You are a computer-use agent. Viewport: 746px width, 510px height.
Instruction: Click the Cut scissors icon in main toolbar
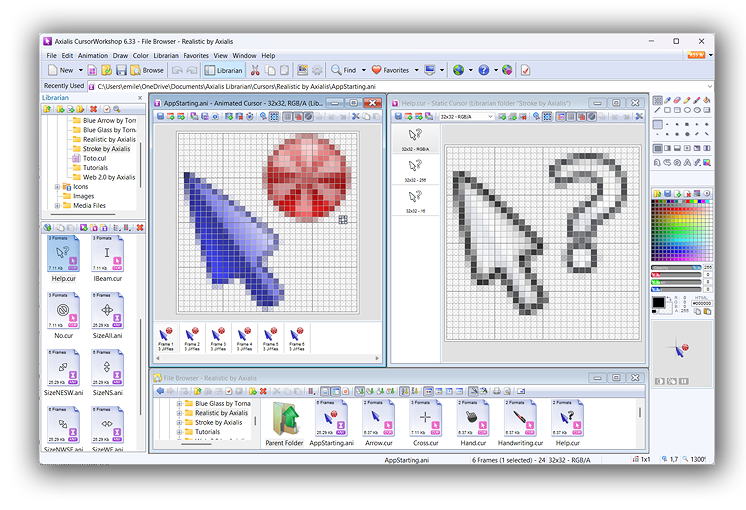255,71
